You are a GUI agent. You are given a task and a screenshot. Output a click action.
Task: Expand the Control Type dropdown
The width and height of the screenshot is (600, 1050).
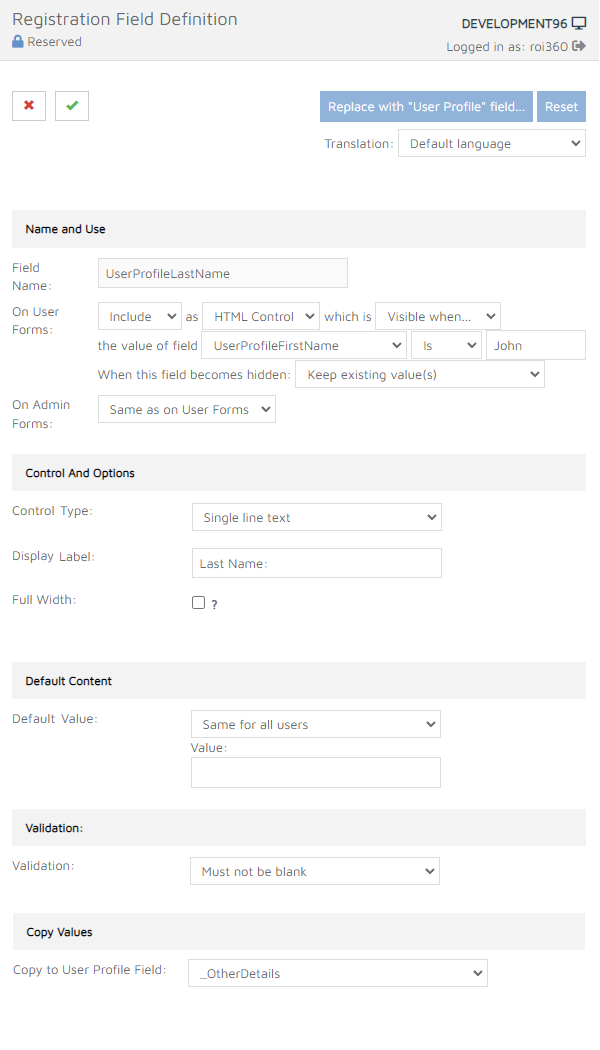click(316, 517)
